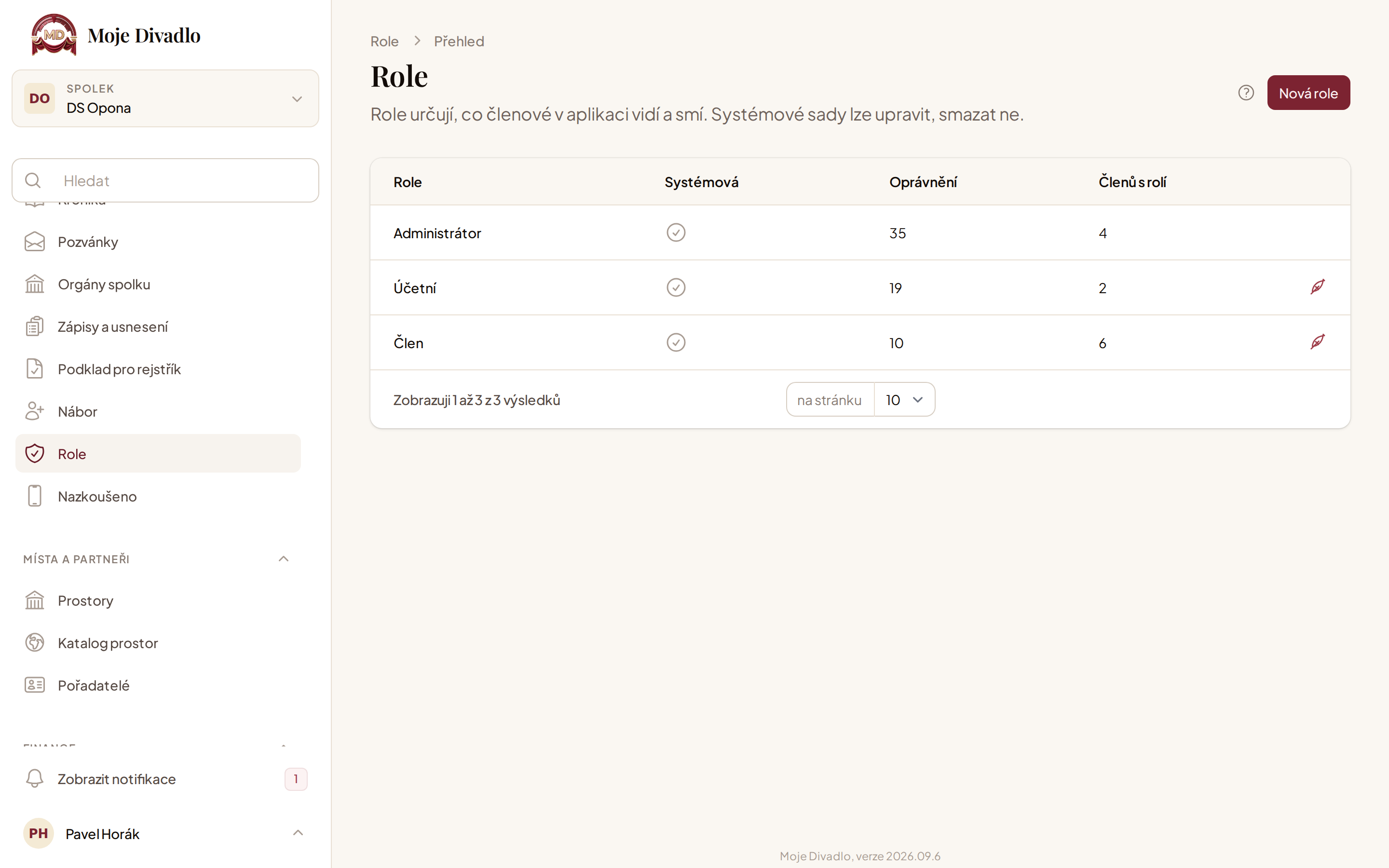Click the Prostory building icon

pyautogui.click(x=34, y=600)
